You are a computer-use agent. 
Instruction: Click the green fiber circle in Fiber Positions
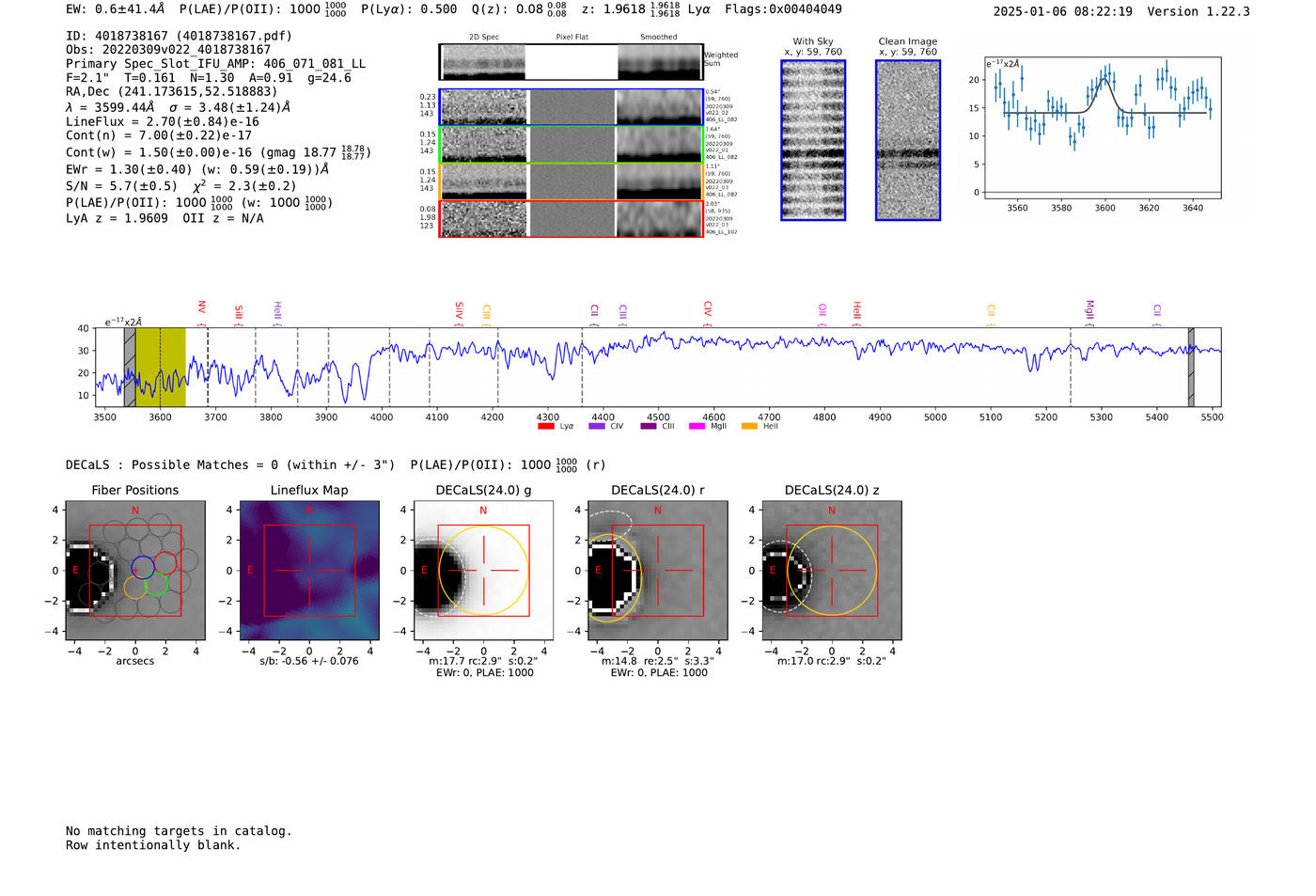(157, 584)
